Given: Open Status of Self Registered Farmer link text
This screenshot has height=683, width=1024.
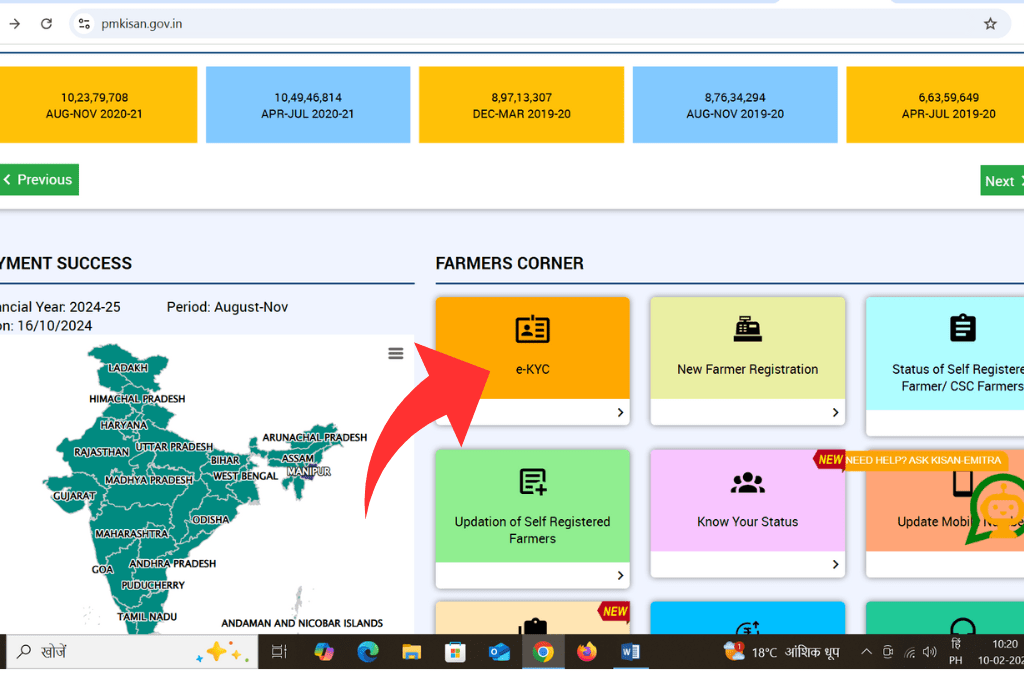Looking at the screenshot, I should pyautogui.click(x=957, y=378).
